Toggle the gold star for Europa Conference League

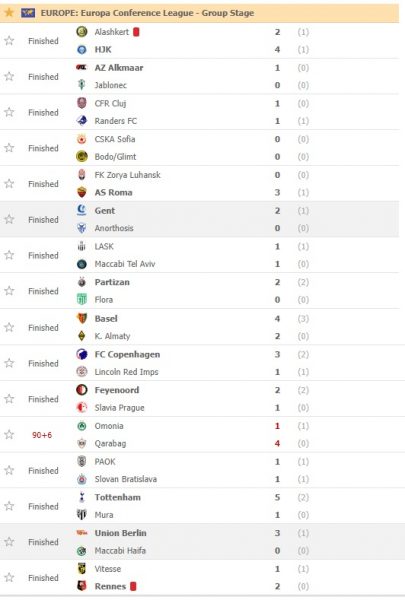tap(9, 13)
